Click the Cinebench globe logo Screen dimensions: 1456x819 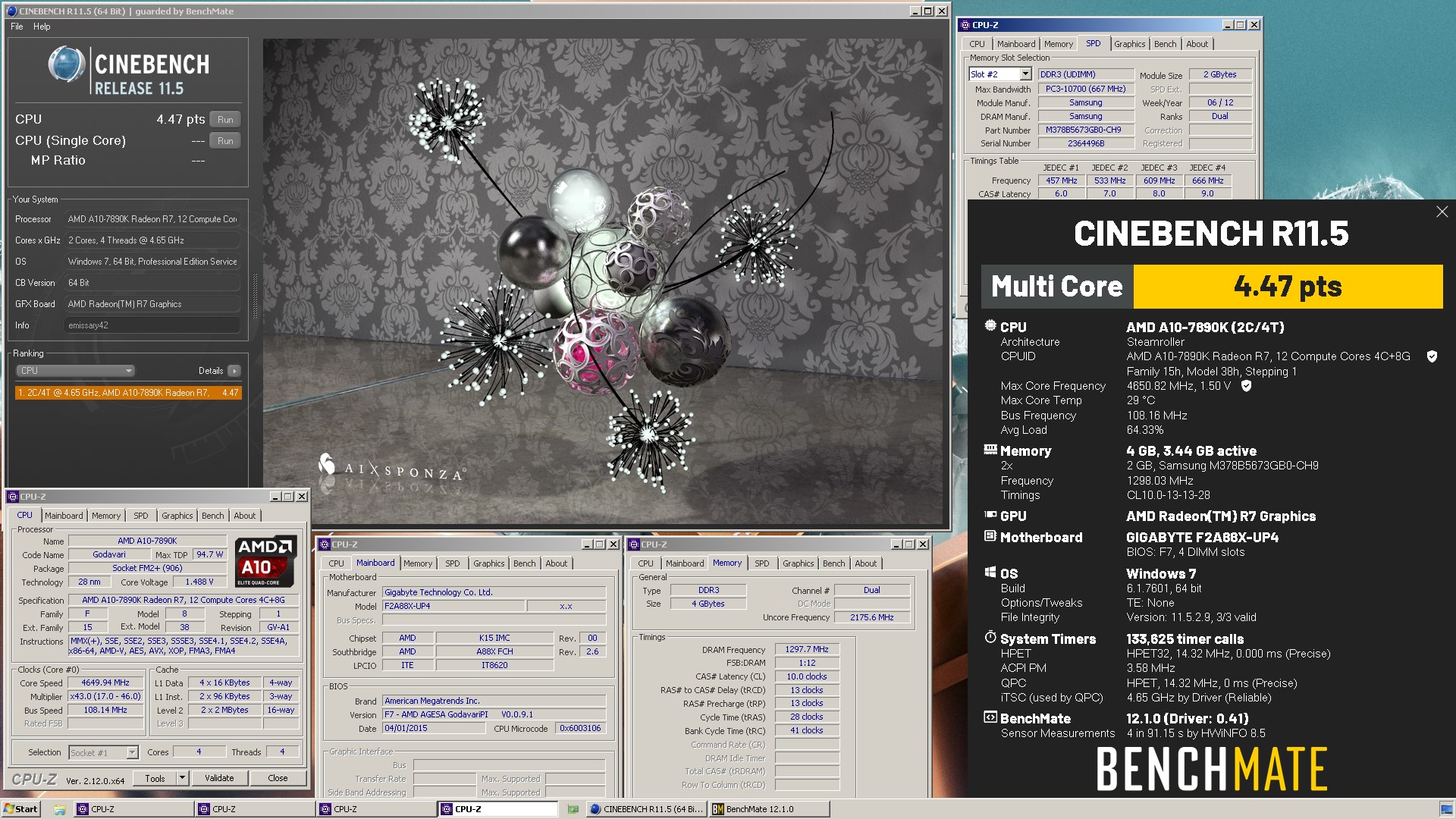point(67,64)
